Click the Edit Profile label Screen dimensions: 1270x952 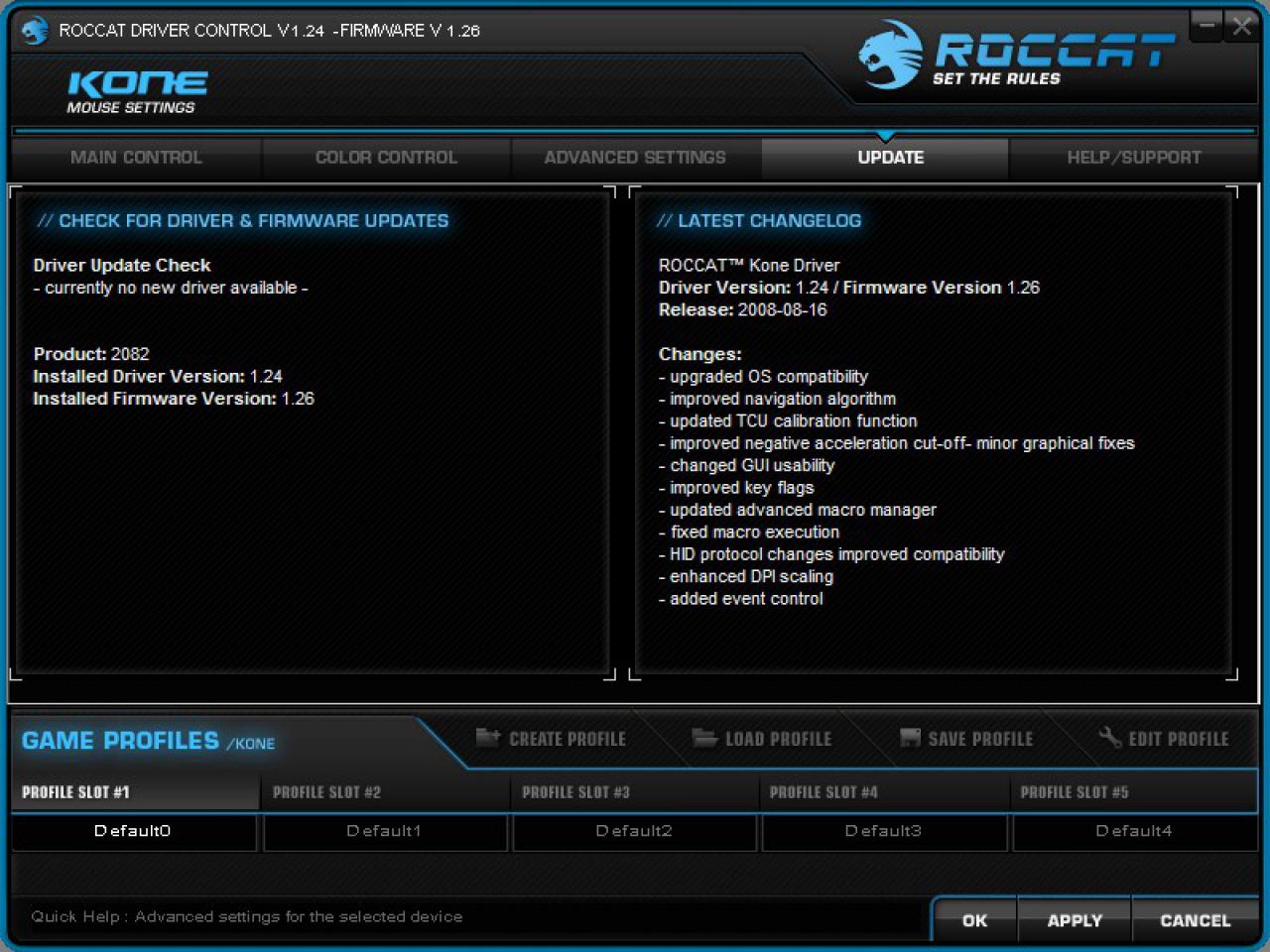point(1179,739)
